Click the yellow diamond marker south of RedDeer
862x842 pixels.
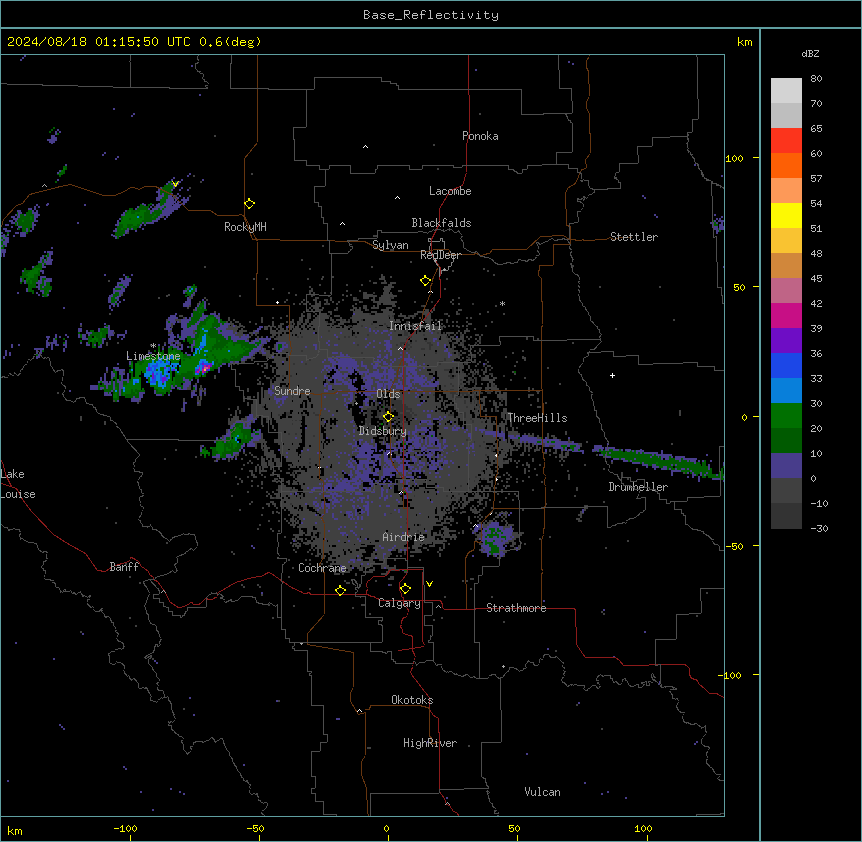(x=425, y=281)
